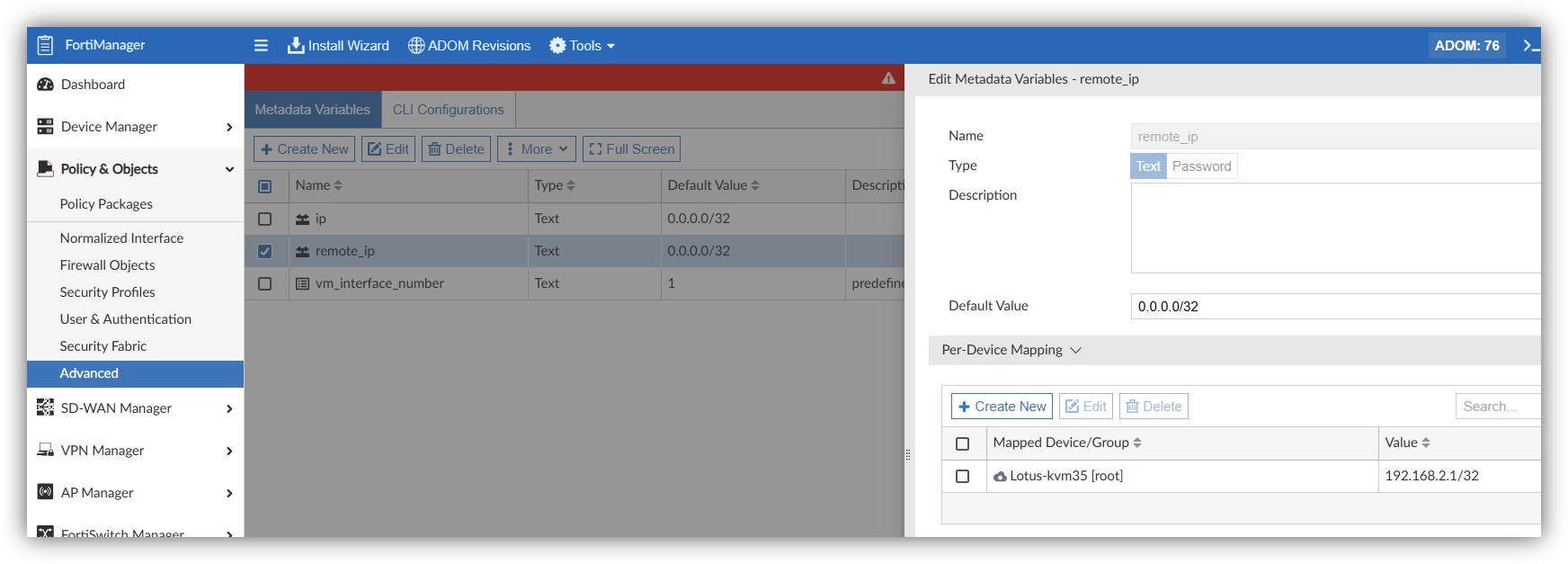Image resolution: width=1568 pixels, height=564 pixels.
Task: Toggle select-all checkbox in Per-Device Mapping header
Action: [962, 443]
